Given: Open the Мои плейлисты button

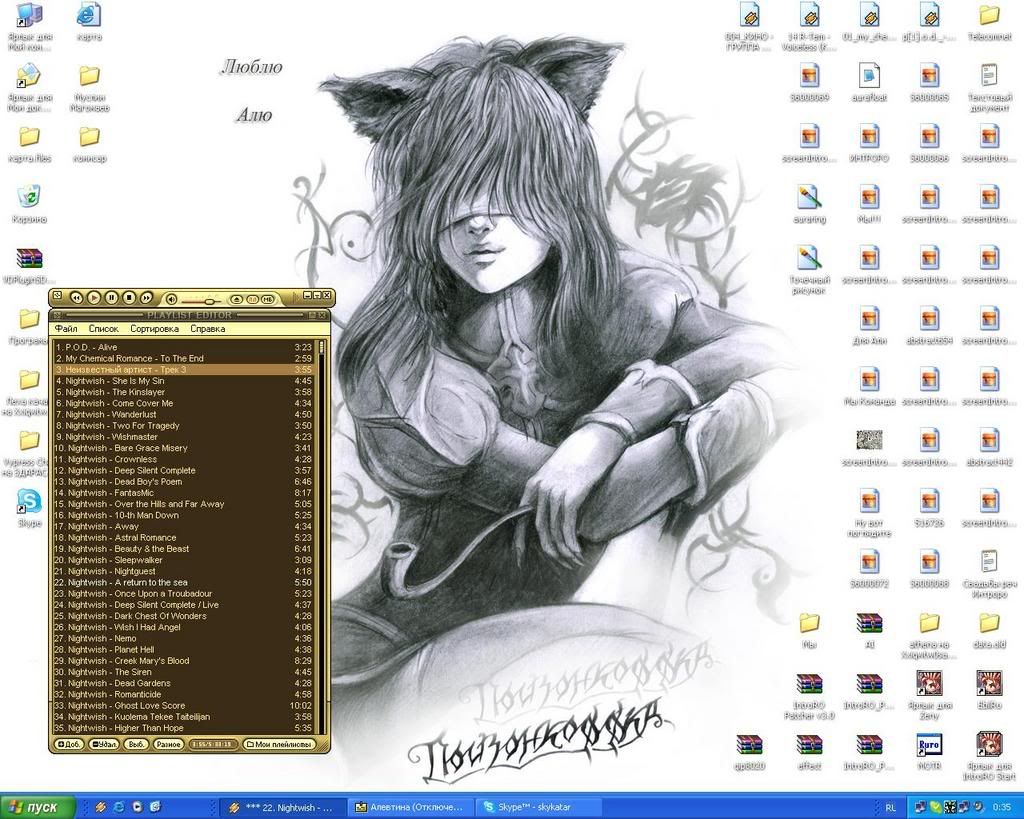Looking at the screenshot, I should coord(279,744).
